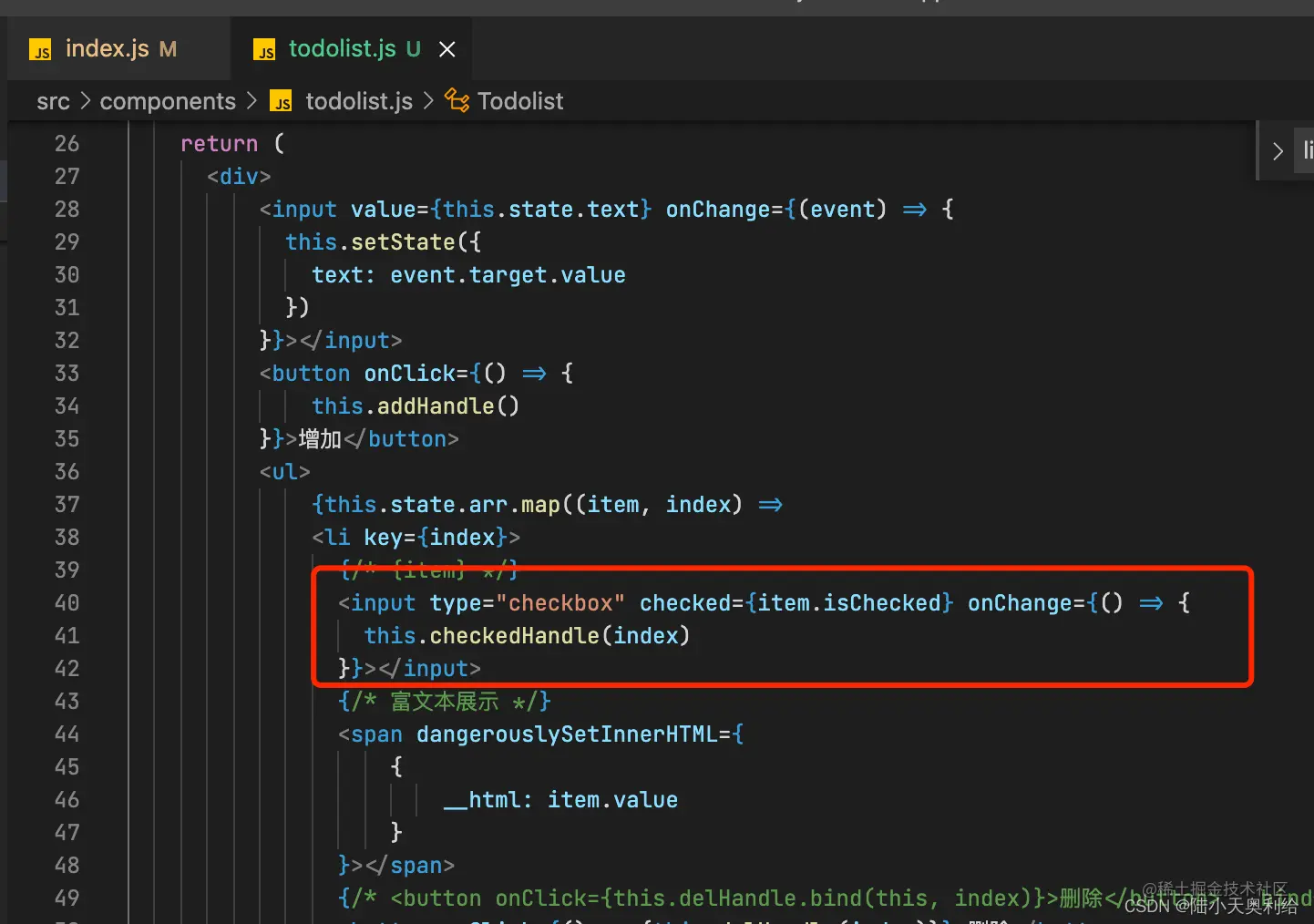
Task: Click 'this.state.arr.map((item, index)' code
Action: [533, 505]
